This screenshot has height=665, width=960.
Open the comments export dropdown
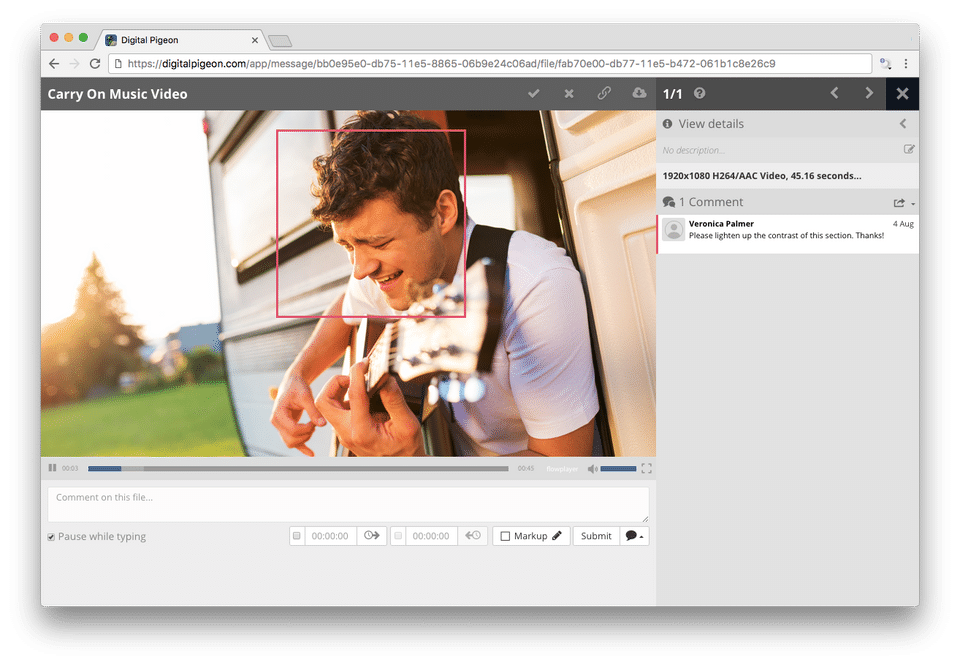click(904, 203)
